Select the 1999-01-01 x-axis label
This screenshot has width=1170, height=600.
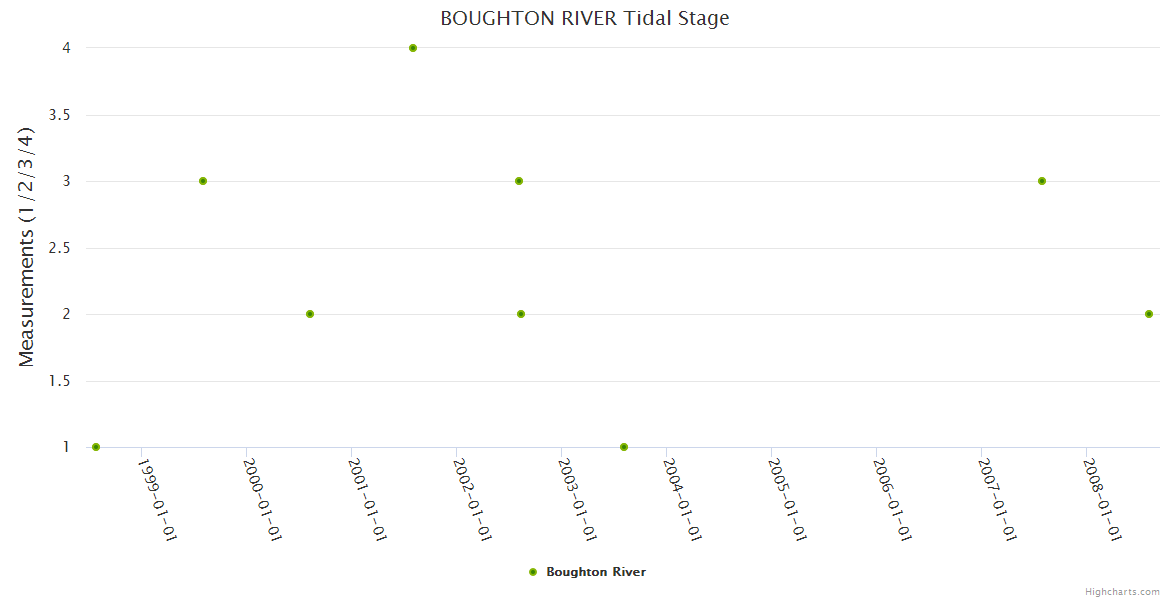tap(158, 500)
